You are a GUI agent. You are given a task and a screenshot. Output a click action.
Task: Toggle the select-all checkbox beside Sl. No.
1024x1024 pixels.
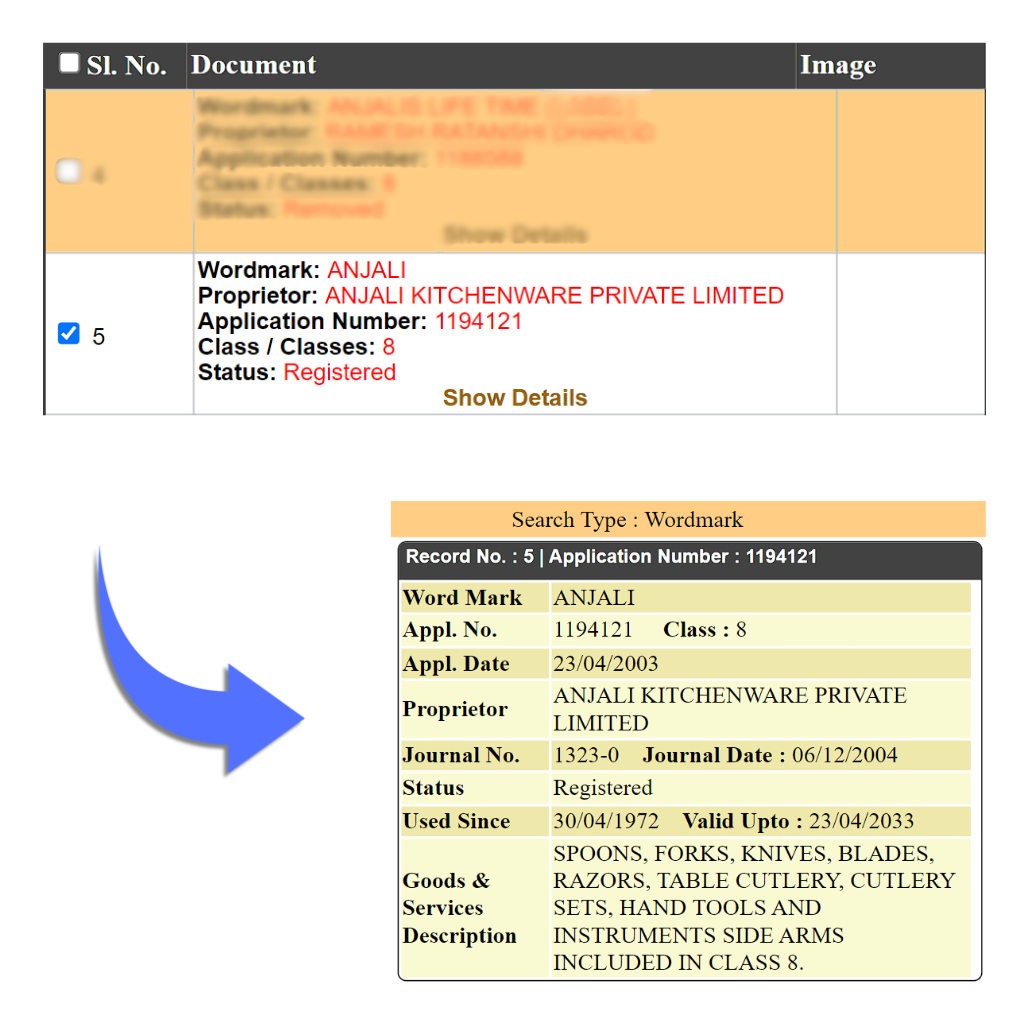pyautogui.click(x=69, y=64)
